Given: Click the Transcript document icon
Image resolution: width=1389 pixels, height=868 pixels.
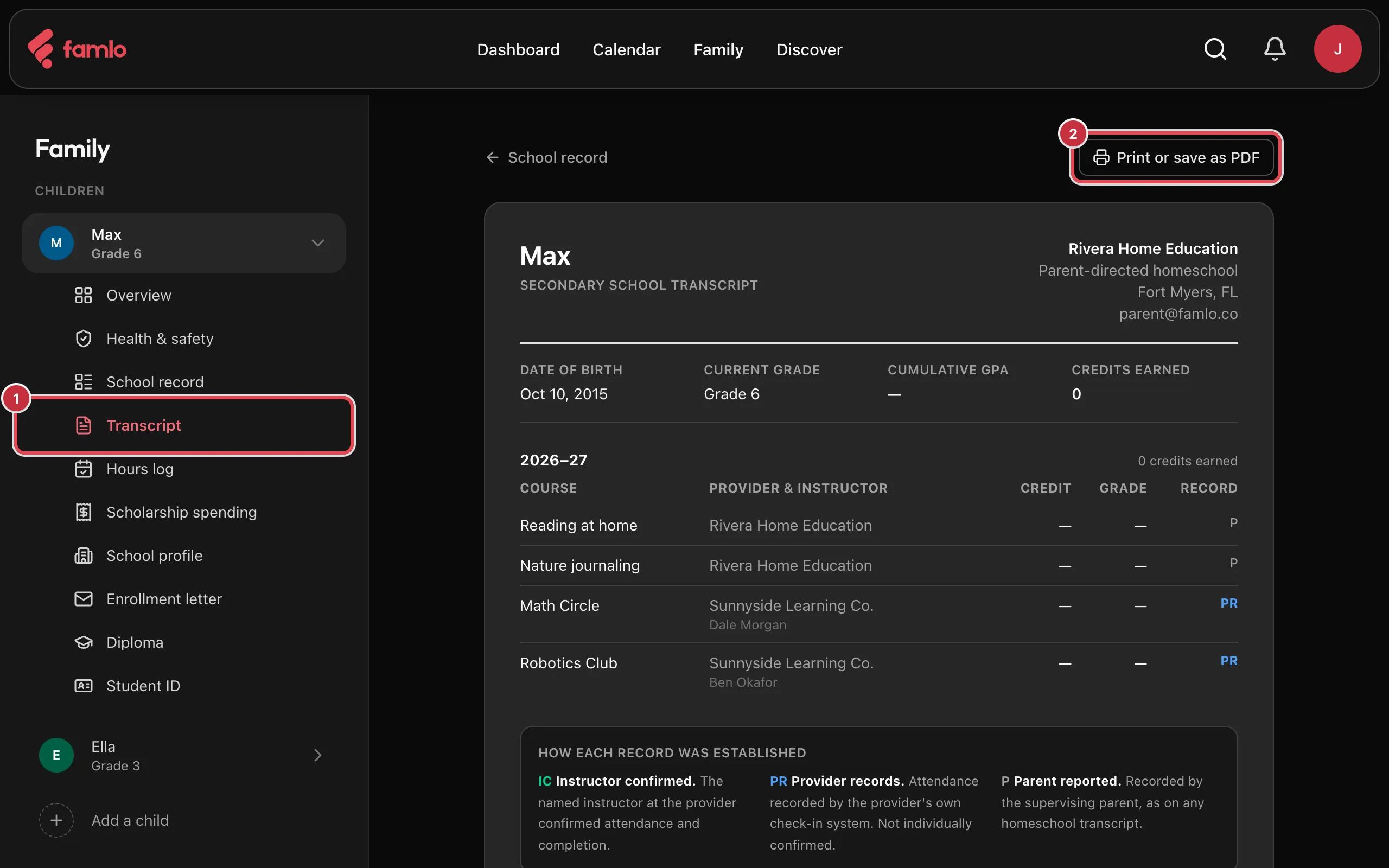Looking at the screenshot, I should [x=83, y=425].
